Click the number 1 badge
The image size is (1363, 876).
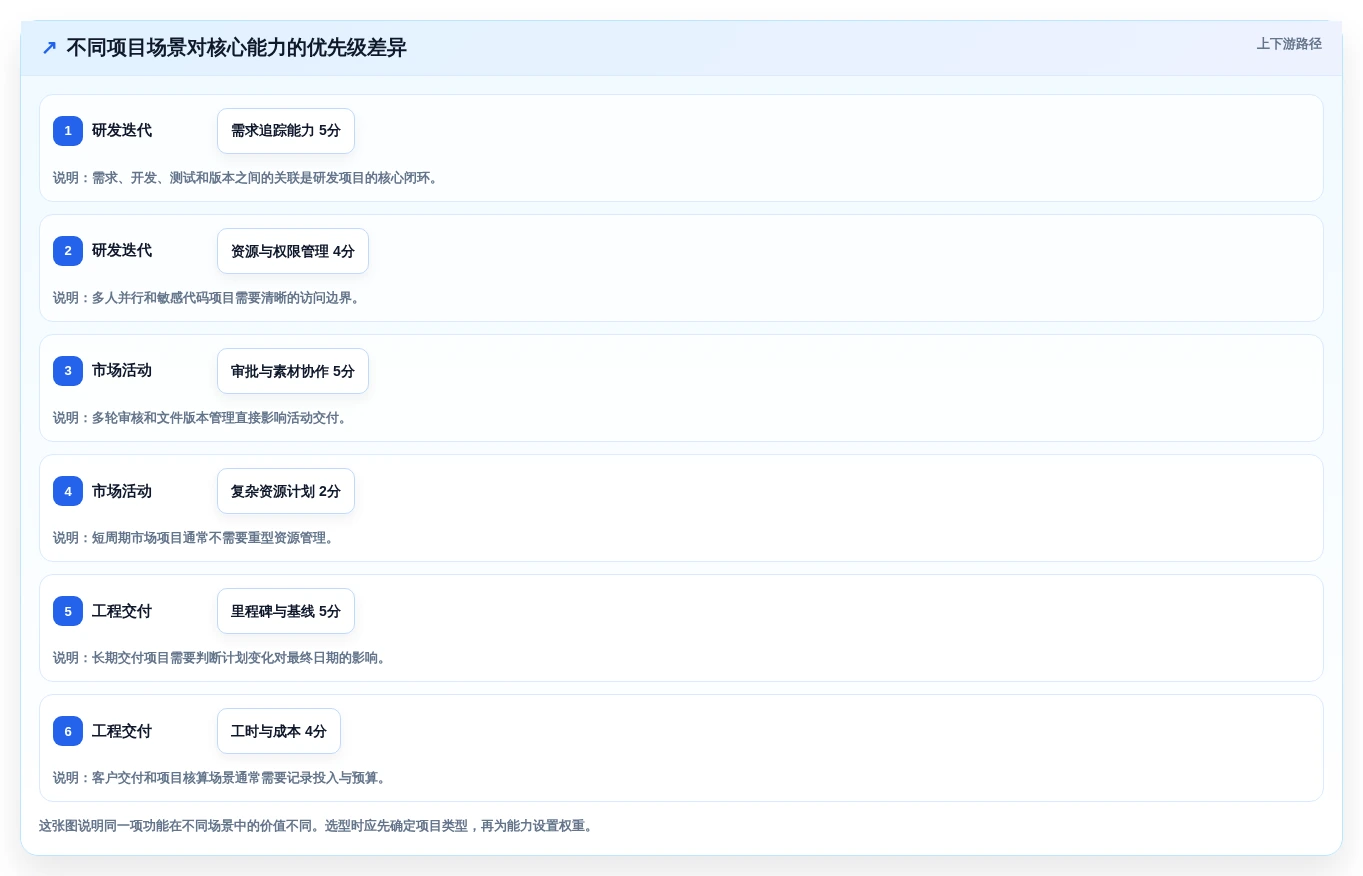coord(68,131)
